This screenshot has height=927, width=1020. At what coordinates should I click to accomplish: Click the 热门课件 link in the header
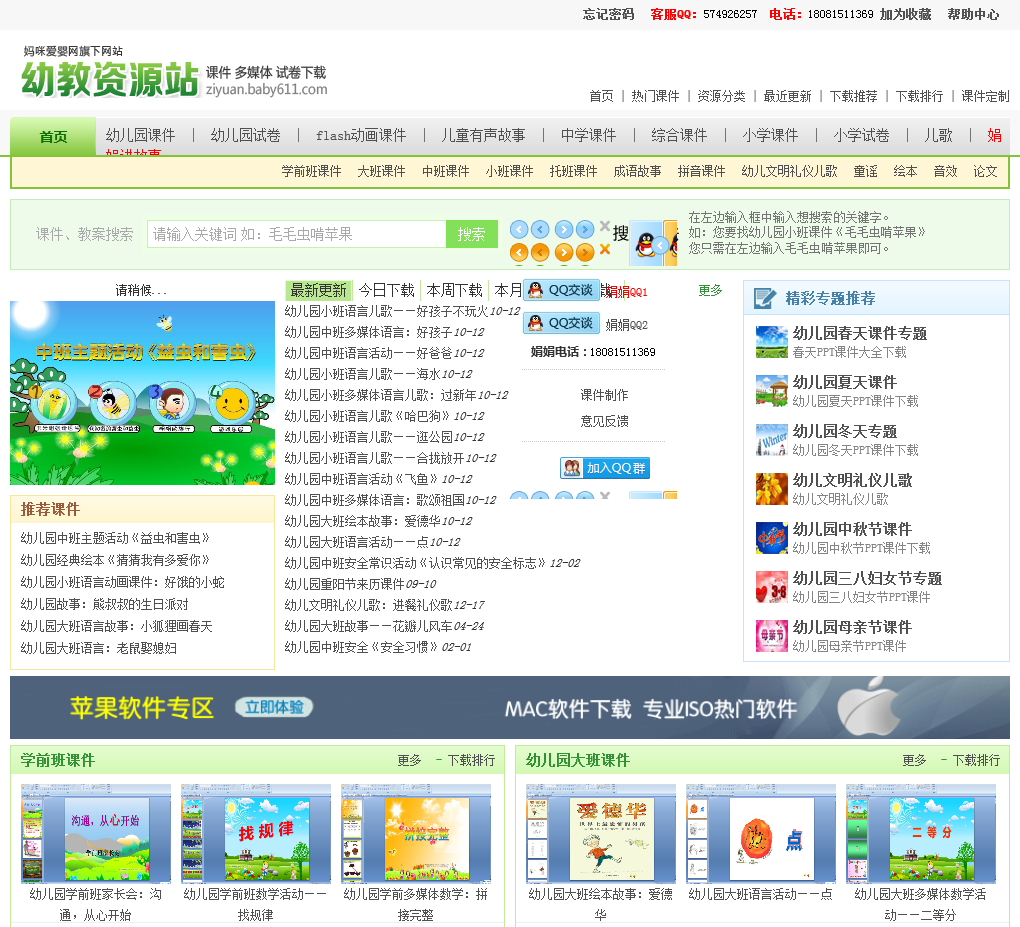pos(655,96)
